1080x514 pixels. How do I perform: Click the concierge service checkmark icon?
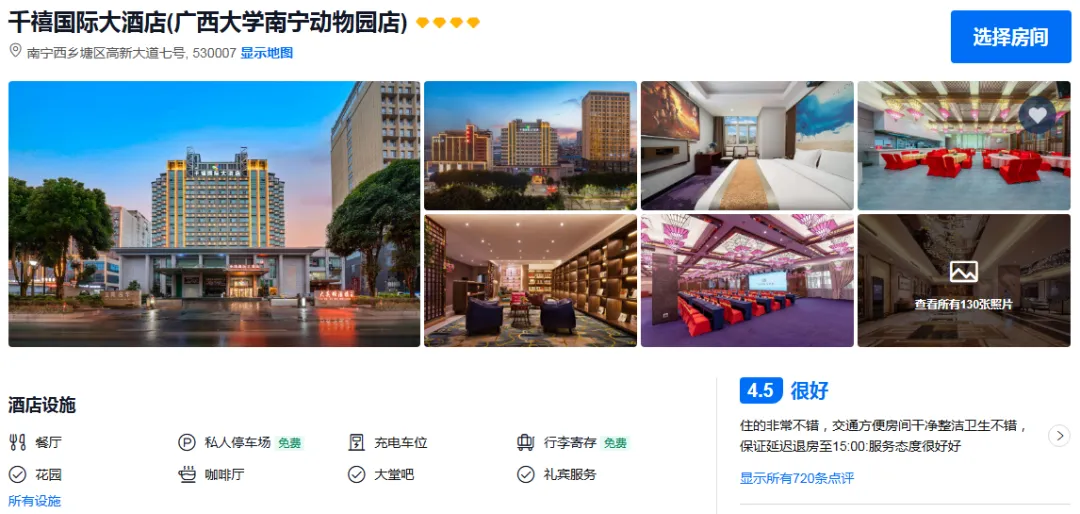(526, 475)
